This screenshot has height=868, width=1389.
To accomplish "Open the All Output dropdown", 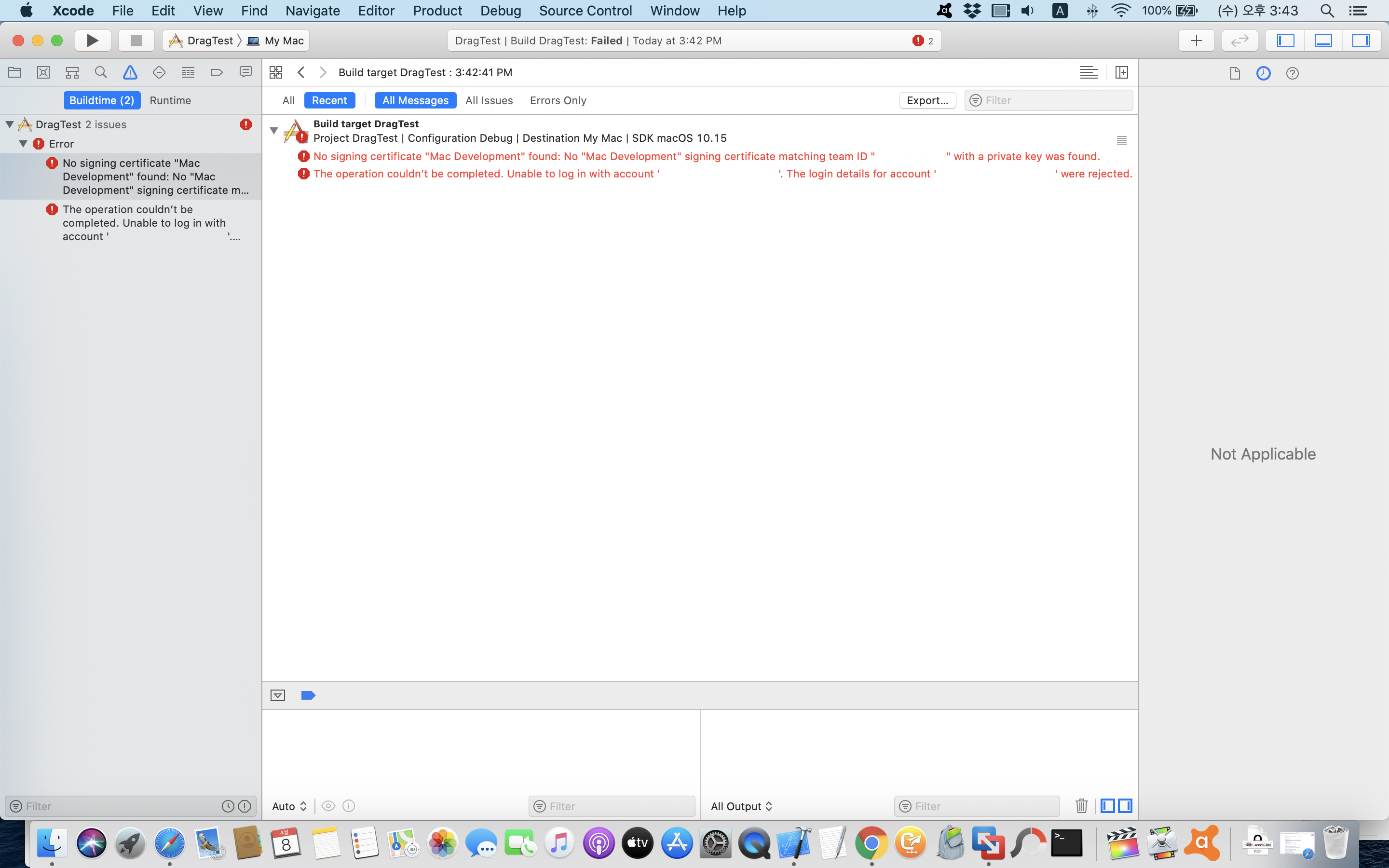I will click(741, 806).
